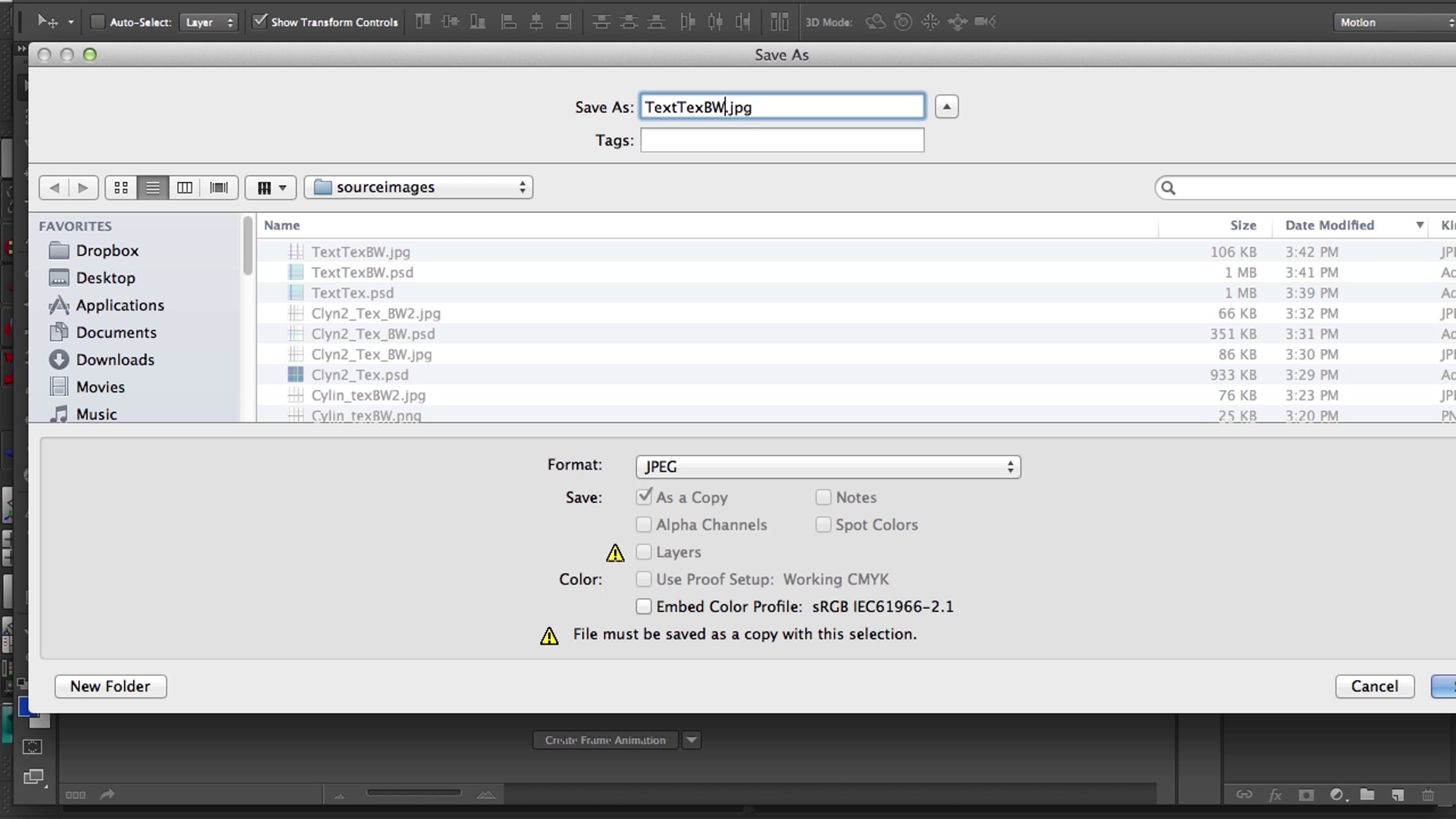Click the back navigation arrow

pyautogui.click(x=54, y=187)
